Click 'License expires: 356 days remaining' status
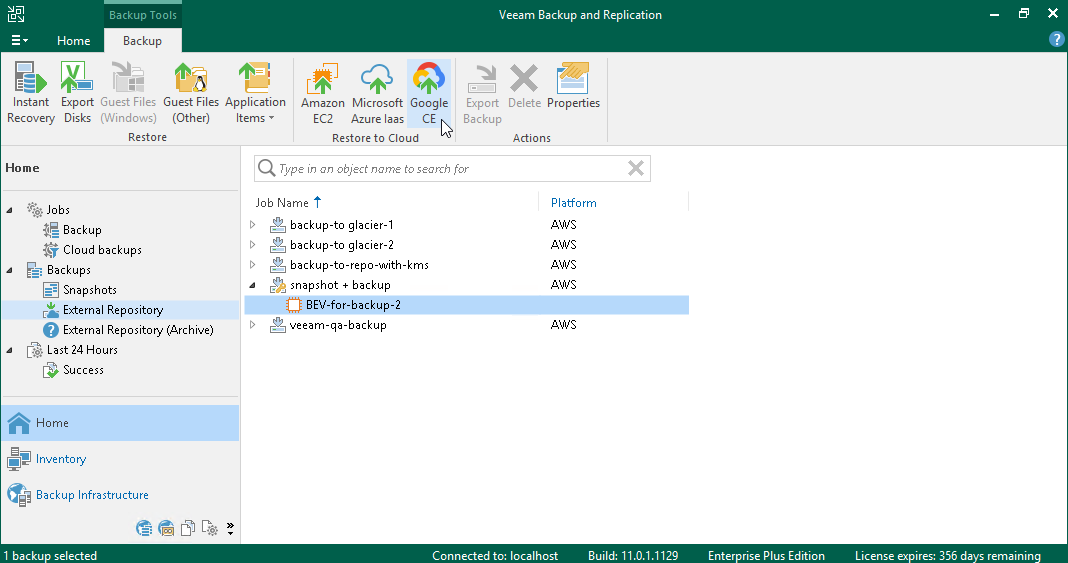 (x=947, y=556)
